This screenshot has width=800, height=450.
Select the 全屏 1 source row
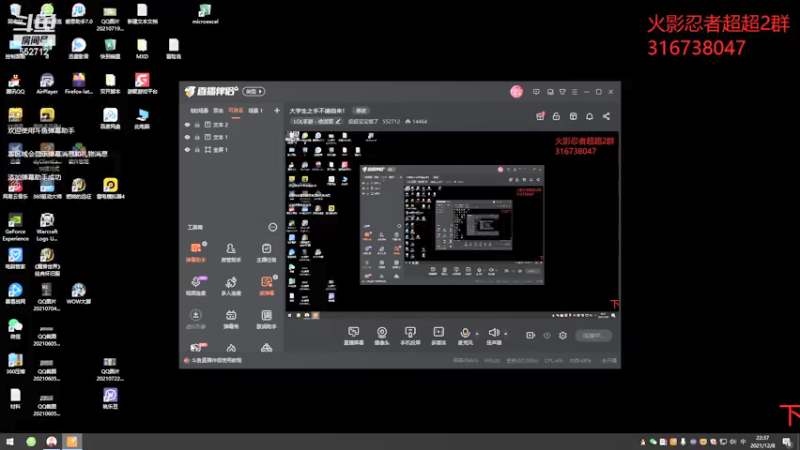tap(232, 149)
